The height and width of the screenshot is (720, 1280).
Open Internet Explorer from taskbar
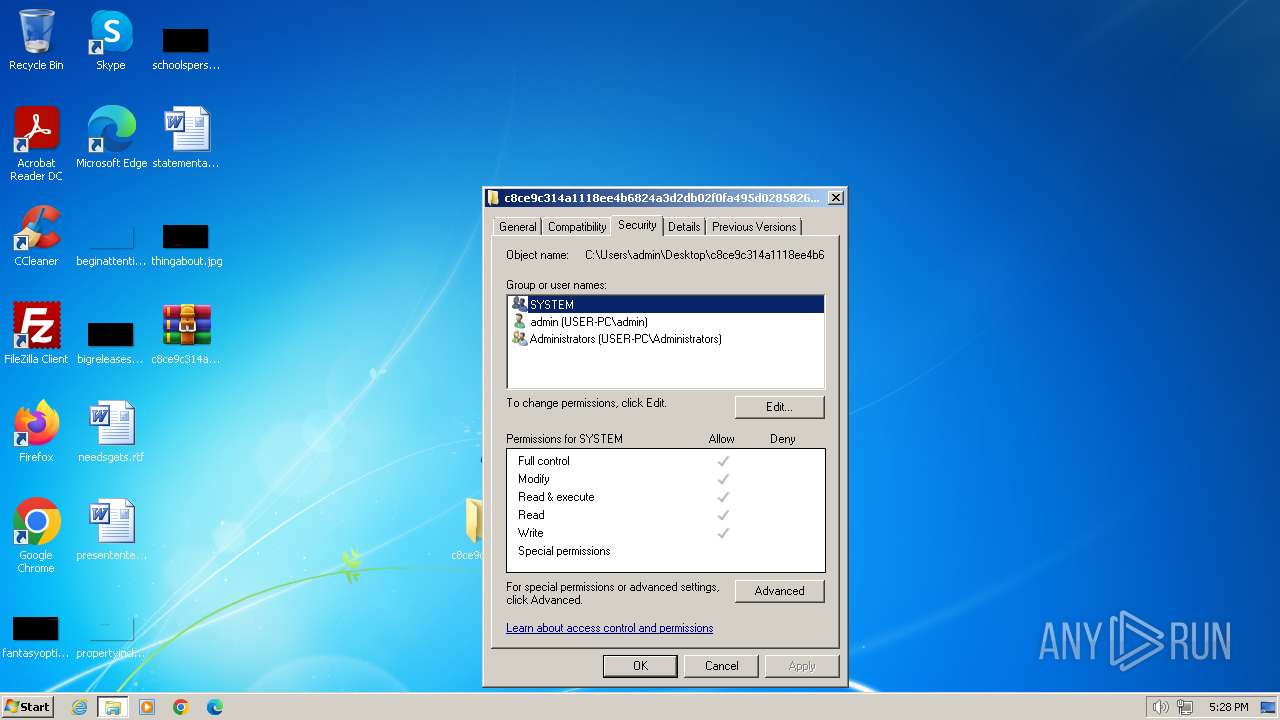[x=79, y=707]
